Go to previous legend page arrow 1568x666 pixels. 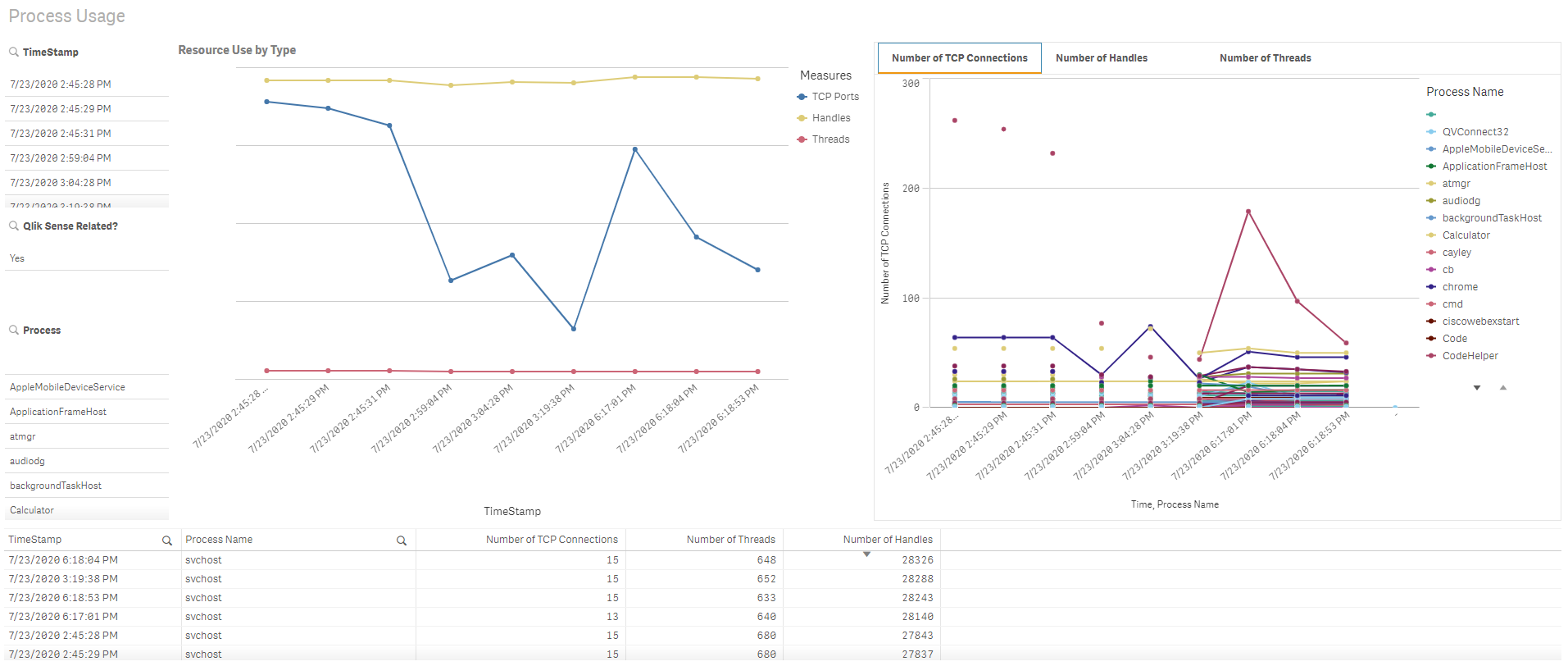click(x=1503, y=388)
